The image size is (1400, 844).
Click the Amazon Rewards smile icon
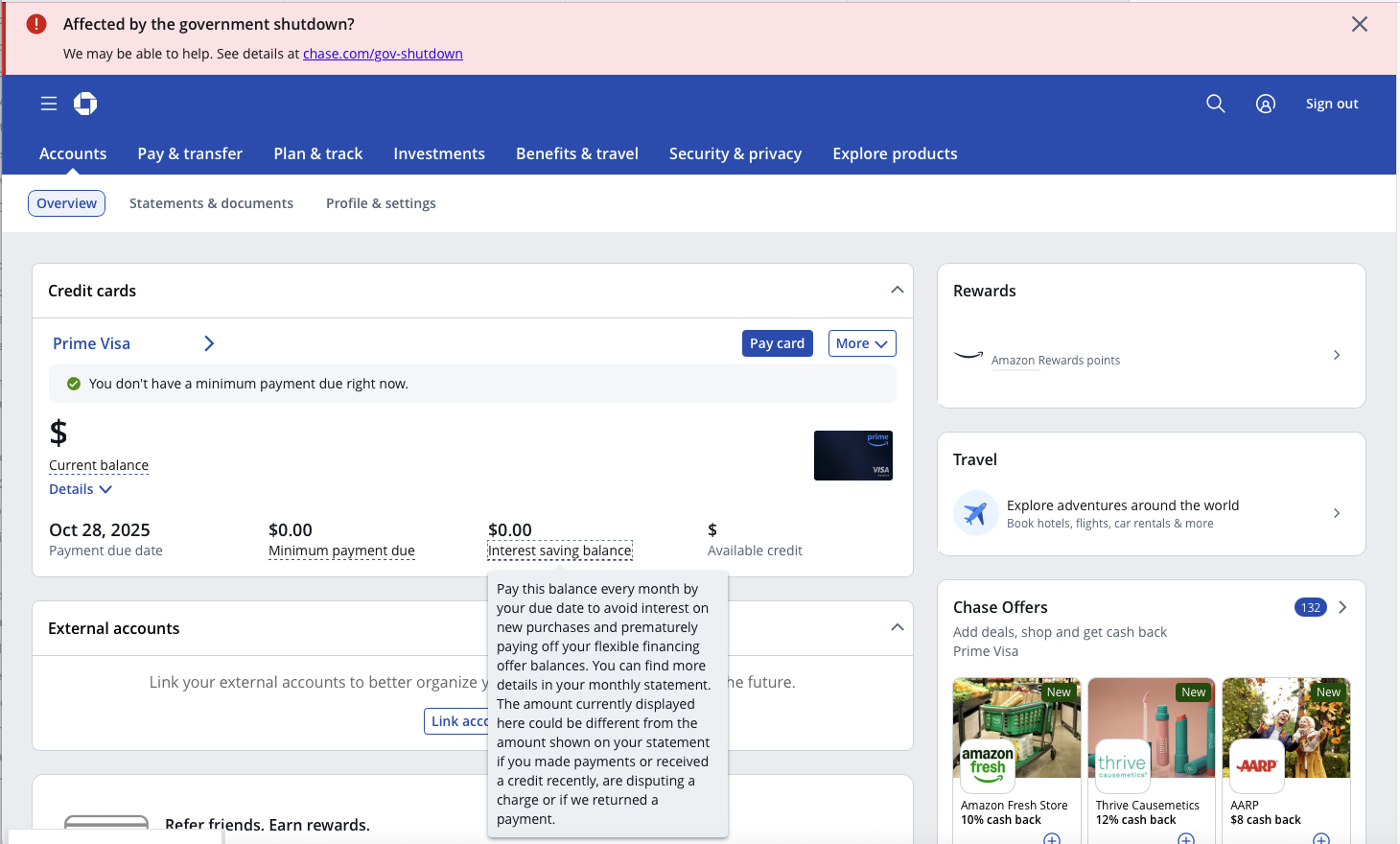(968, 356)
